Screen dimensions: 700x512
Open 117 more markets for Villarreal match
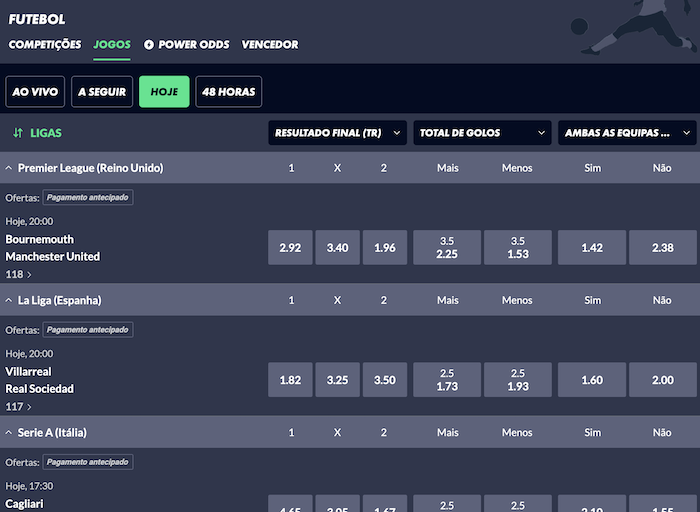[x=19, y=407]
